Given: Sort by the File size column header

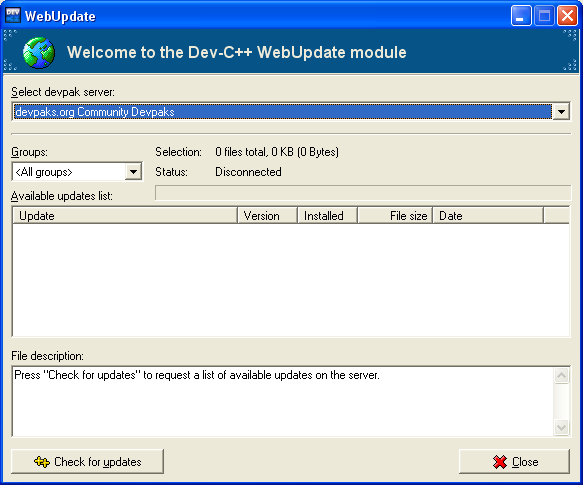Looking at the screenshot, I should click(x=395, y=216).
